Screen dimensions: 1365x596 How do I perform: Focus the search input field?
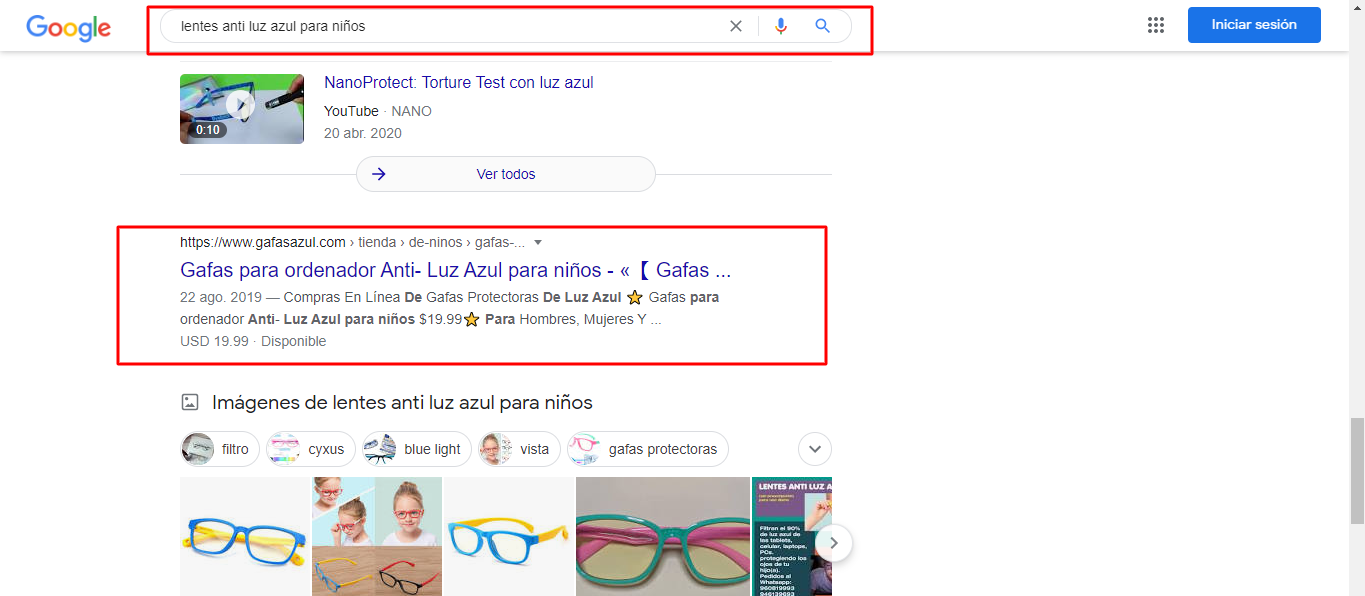click(x=450, y=26)
